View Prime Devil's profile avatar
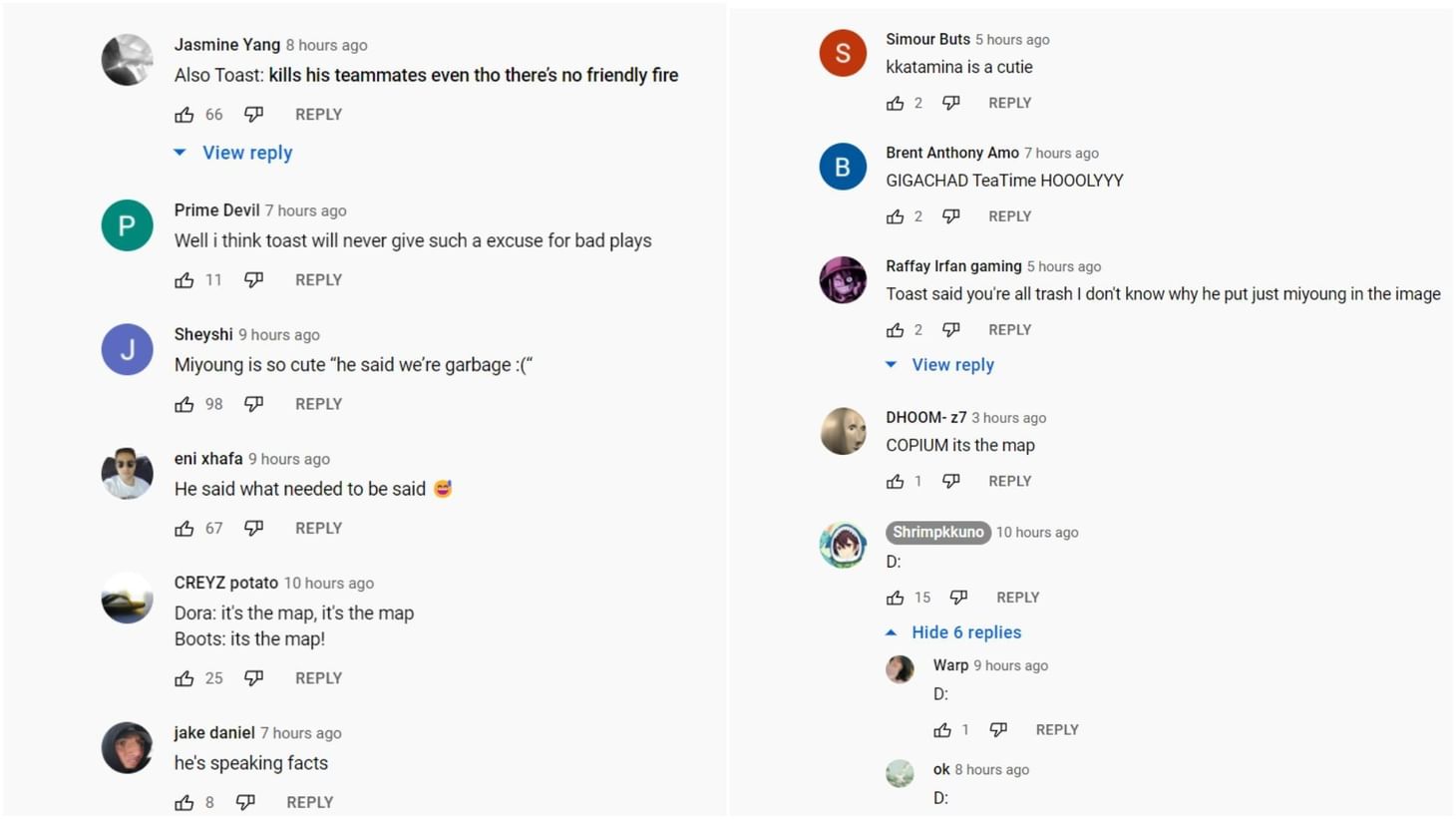The height and width of the screenshot is (819, 1456). [127, 224]
